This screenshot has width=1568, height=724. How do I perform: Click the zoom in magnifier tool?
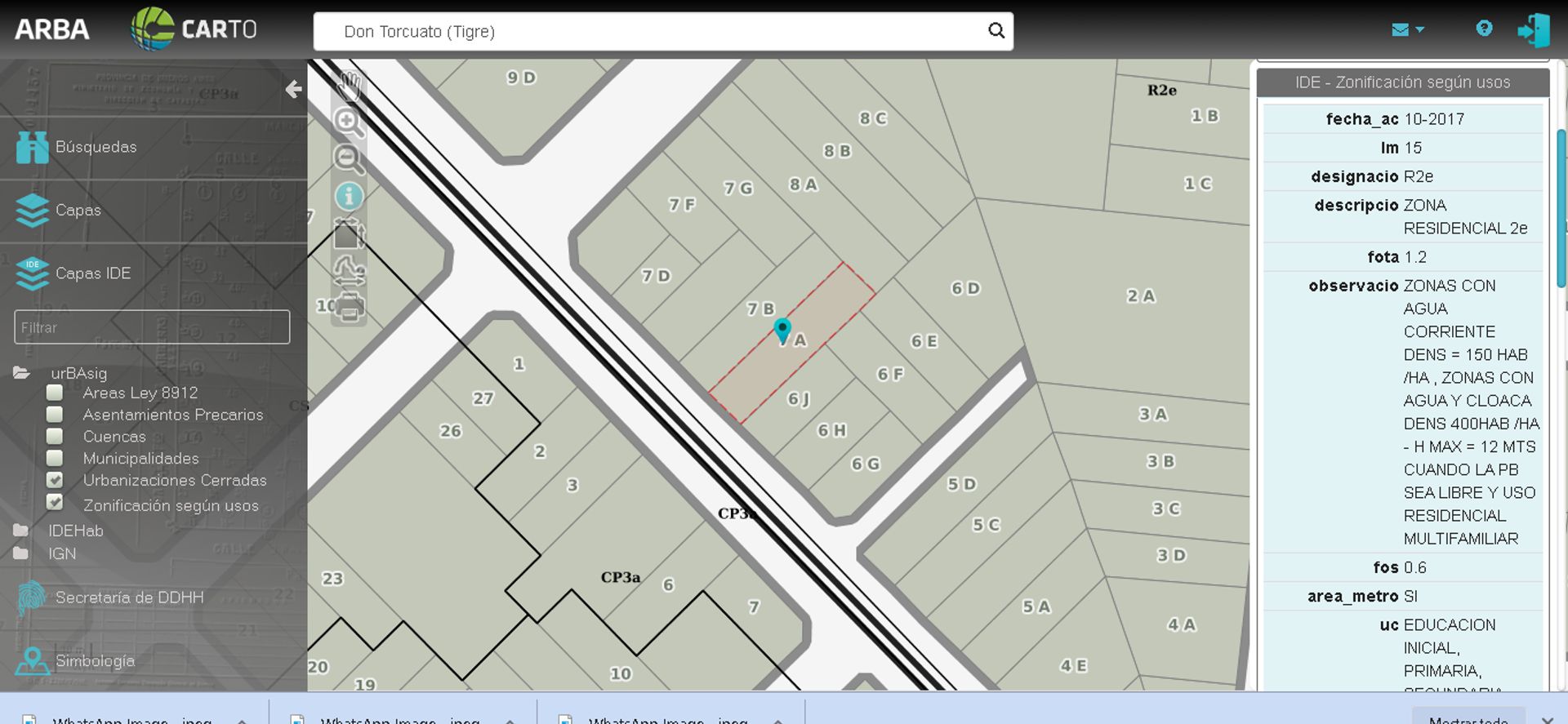349,122
